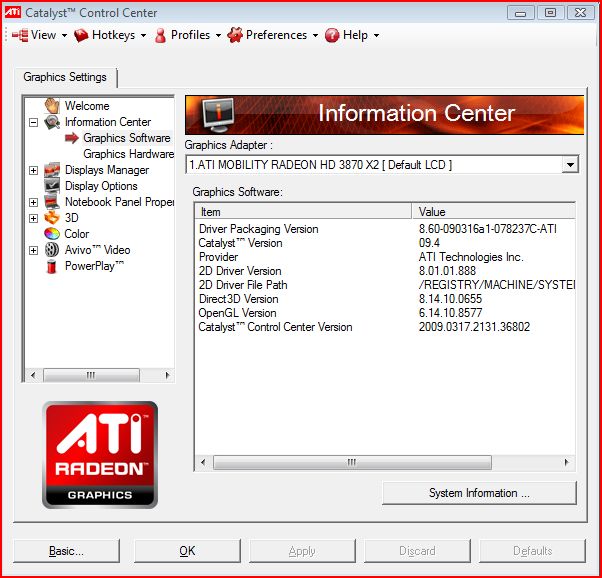602x578 pixels.
Task: Click the Profiles person icon
Action: (x=160, y=35)
